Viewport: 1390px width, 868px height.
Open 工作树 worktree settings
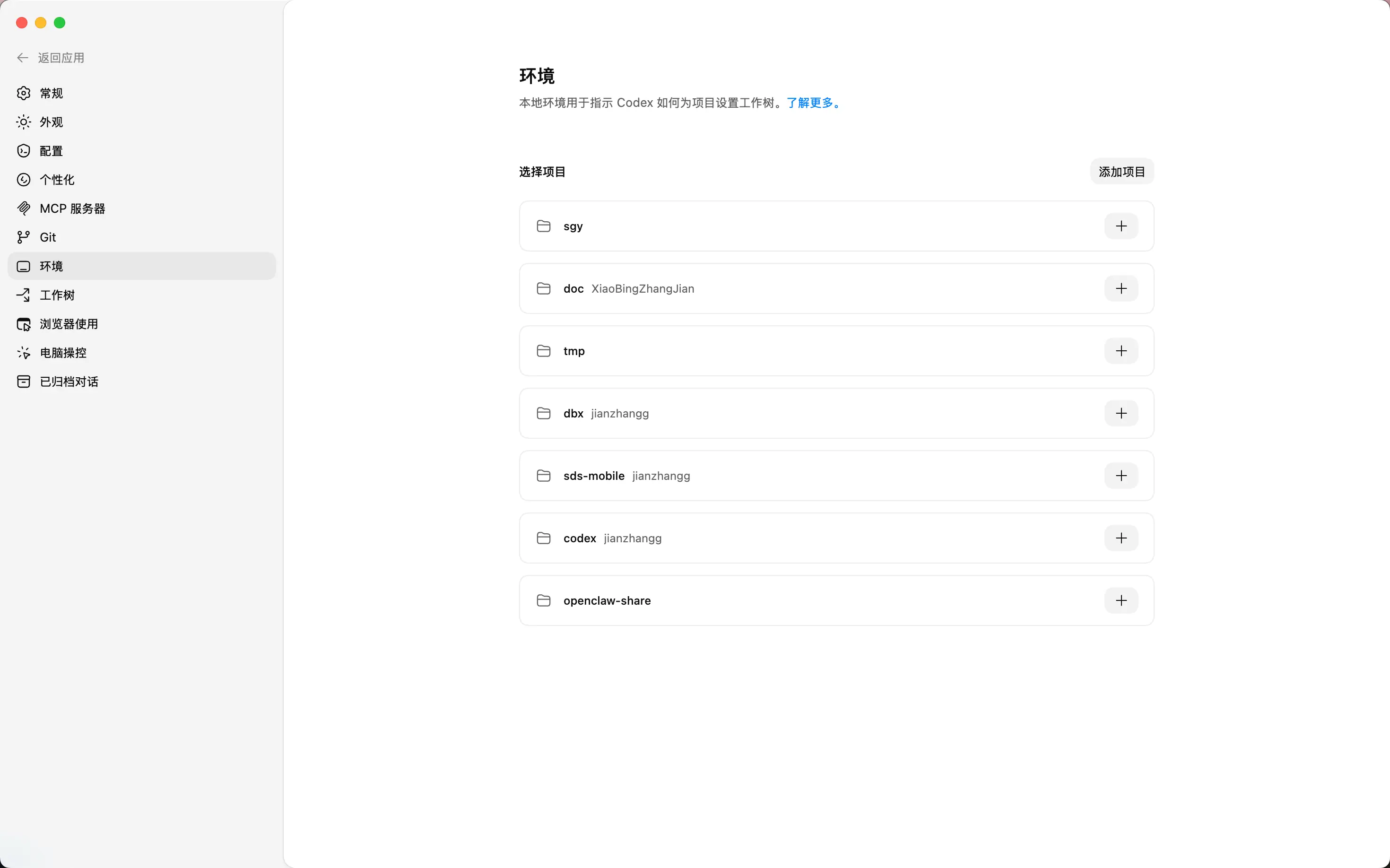[x=56, y=295]
